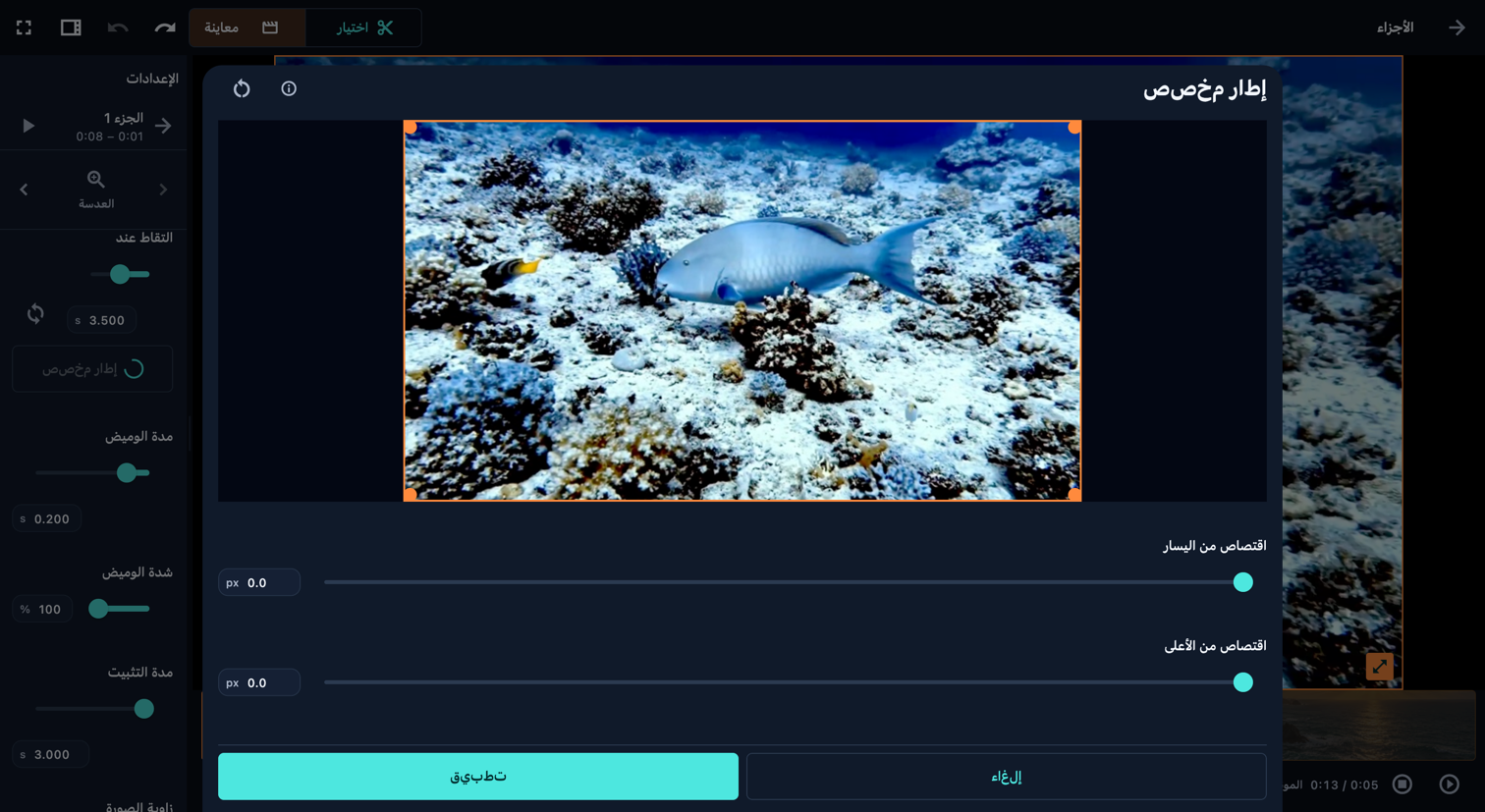Click the redo arrow icon
1485x812 pixels.
tap(165, 27)
